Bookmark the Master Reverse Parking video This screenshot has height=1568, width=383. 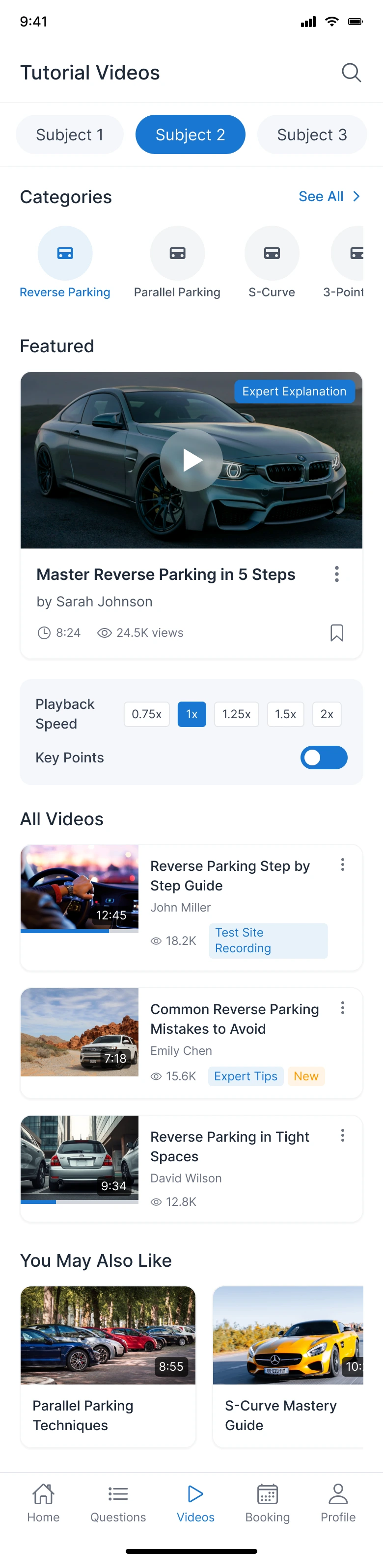pyautogui.click(x=336, y=632)
